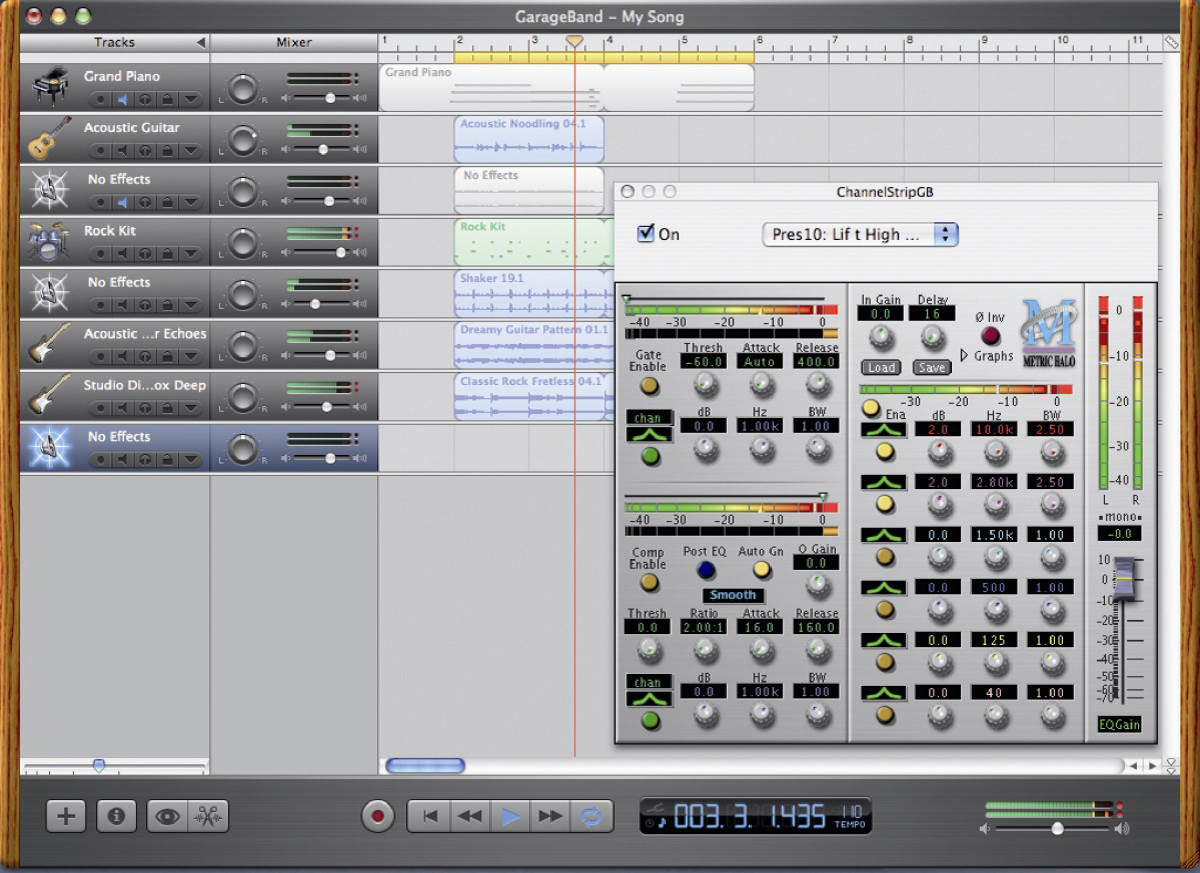
Task: Click the Acoustic Guitar pan knob
Action: pyautogui.click(x=243, y=140)
